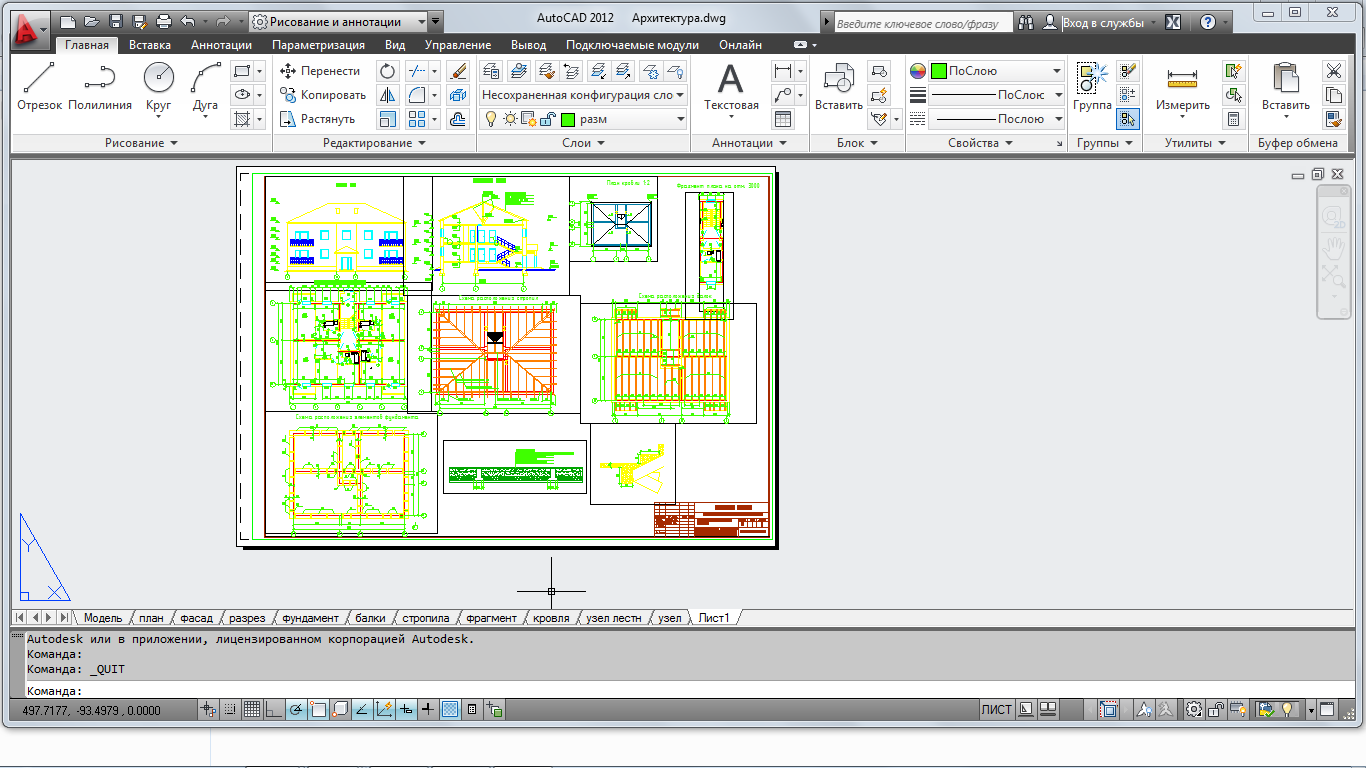
Task: Click the Plot printer icon
Action: (x=164, y=21)
